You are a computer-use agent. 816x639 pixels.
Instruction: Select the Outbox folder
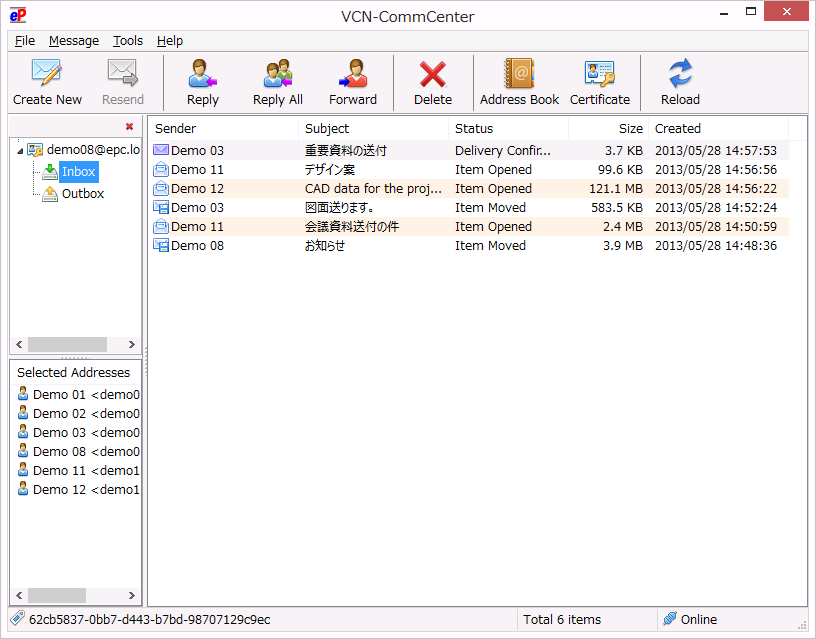coord(83,194)
